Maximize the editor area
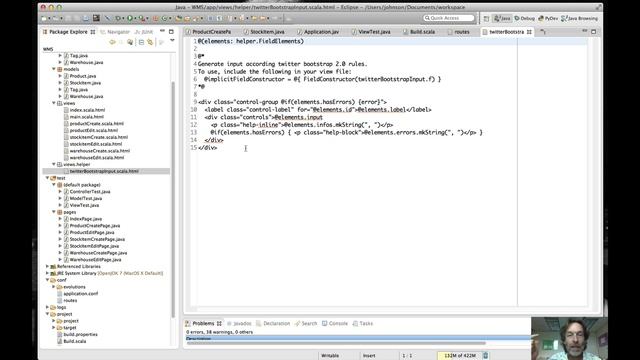This screenshot has width=640, height=360. tap(593, 31)
